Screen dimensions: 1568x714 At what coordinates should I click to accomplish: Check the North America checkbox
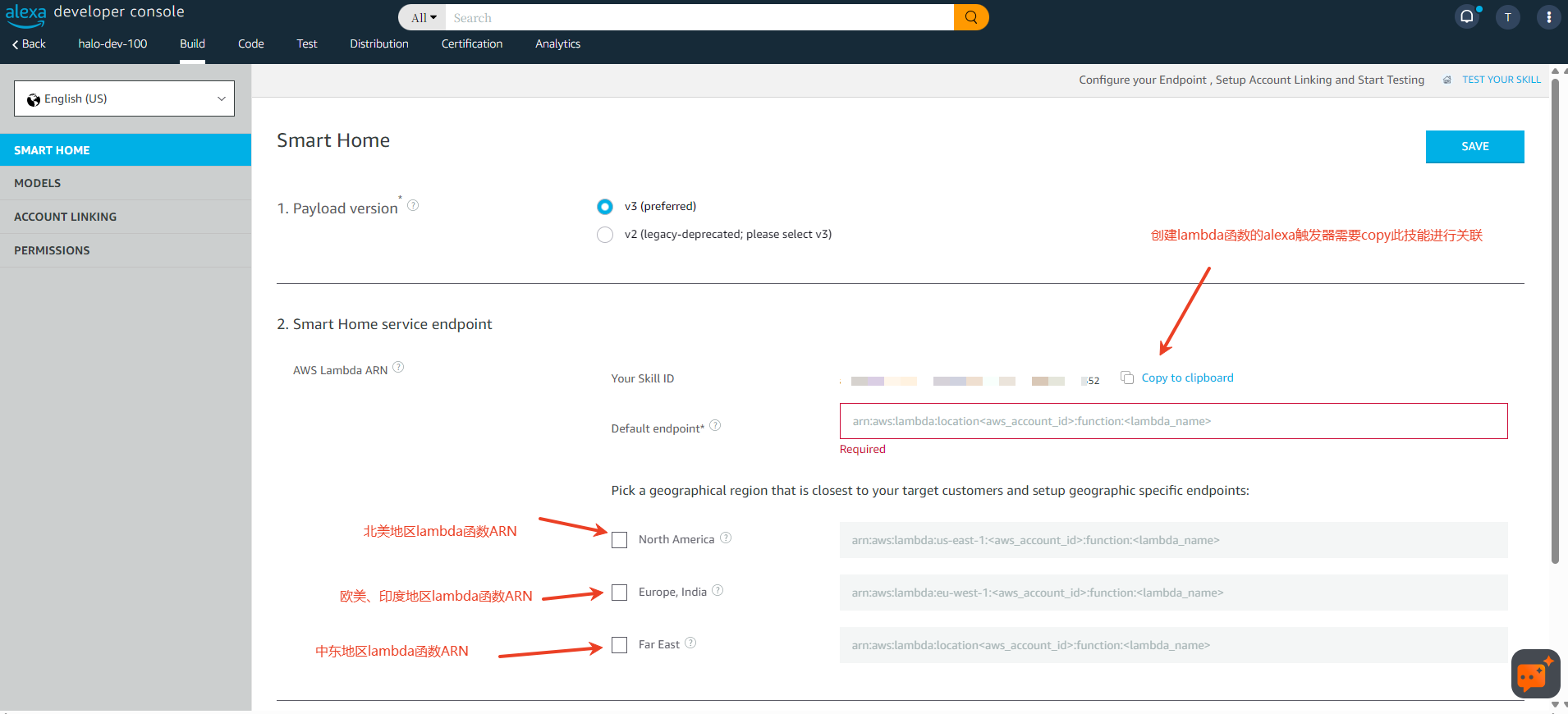tap(620, 540)
